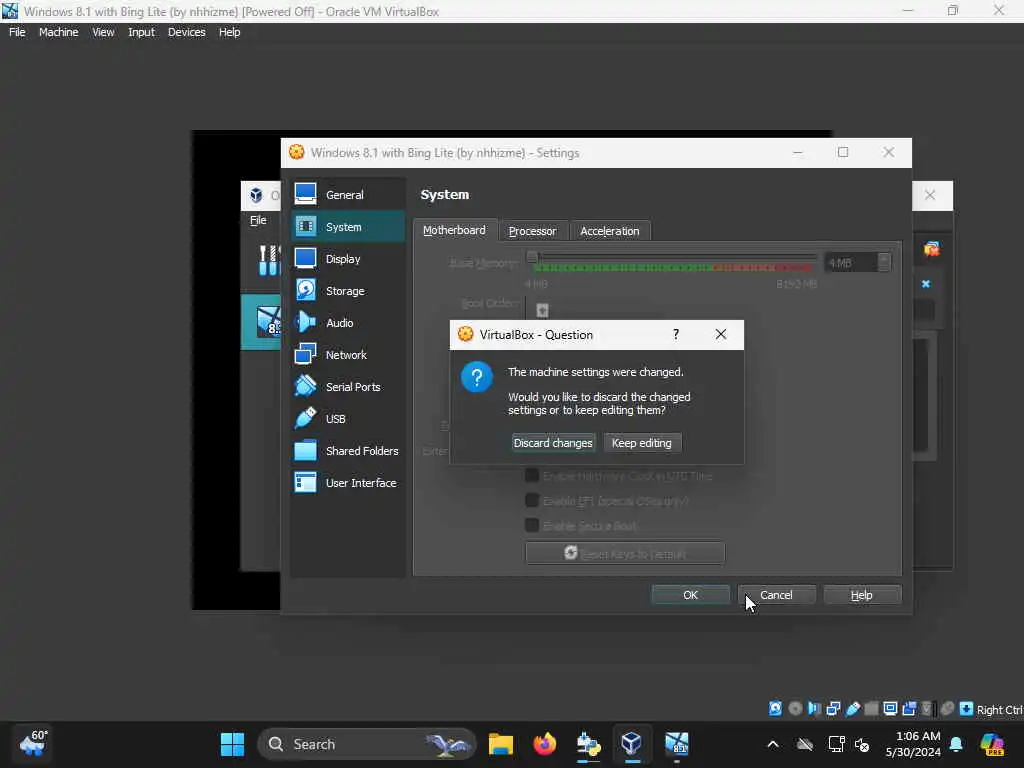1024x768 pixels.
Task: Show hidden system tray icons
Action: coord(773,744)
